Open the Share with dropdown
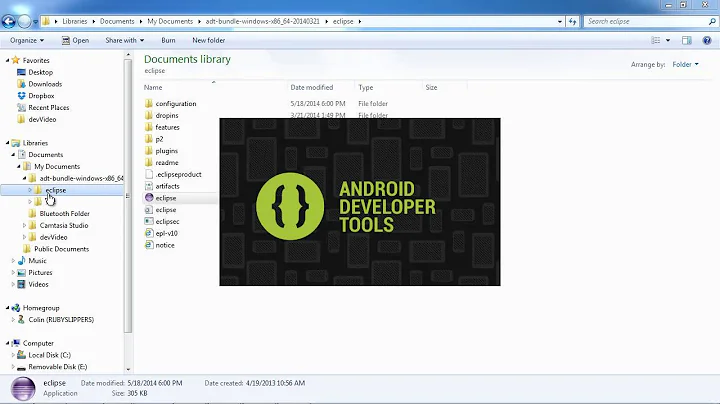This screenshot has width=720, height=404. point(124,40)
